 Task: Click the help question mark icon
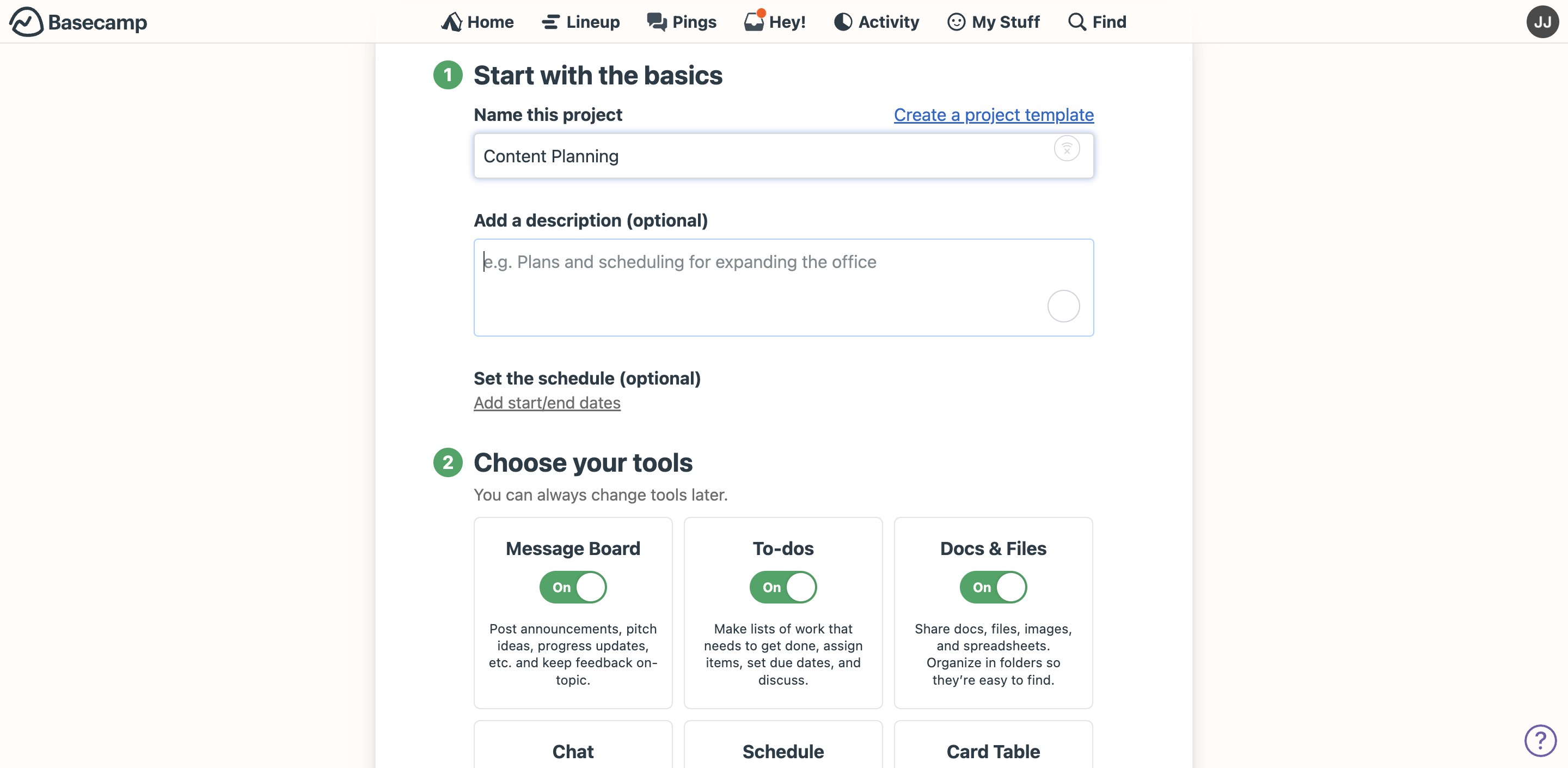pyautogui.click(x=1540, y=741)
